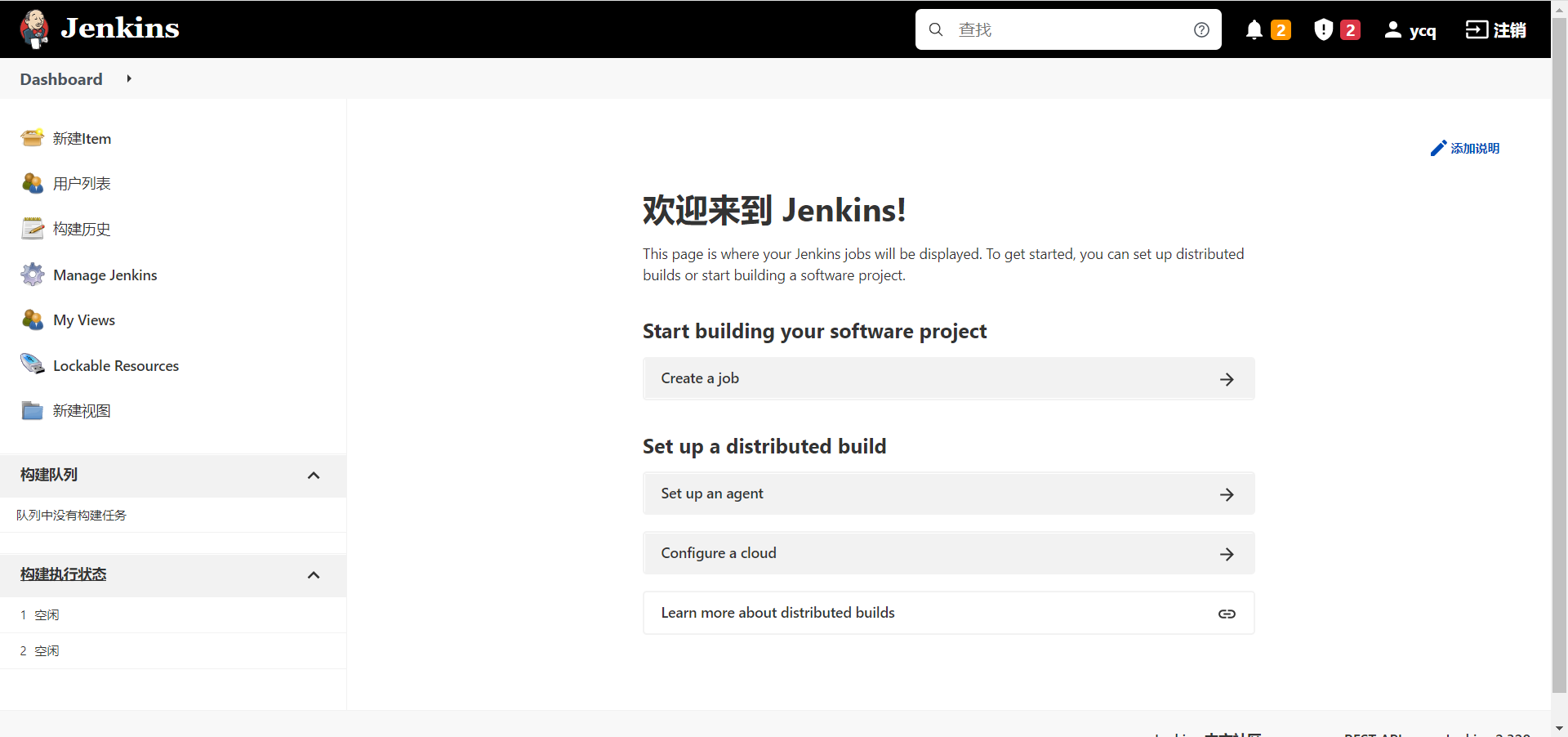Click the Jenkins butler logo icon
Viewport: 1568px width, 737px height.
[x=34, y=29]
